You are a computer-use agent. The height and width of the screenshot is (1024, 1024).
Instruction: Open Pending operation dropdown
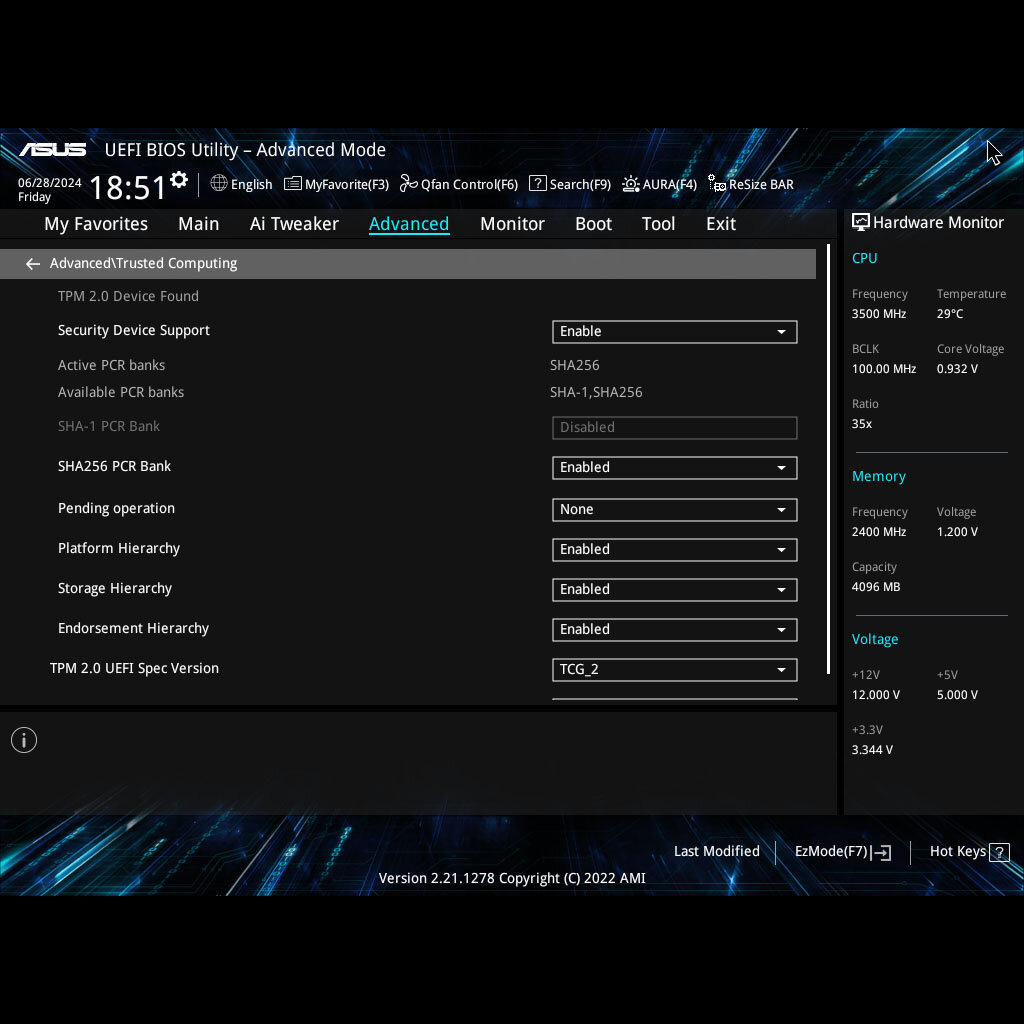click(675, 509)
